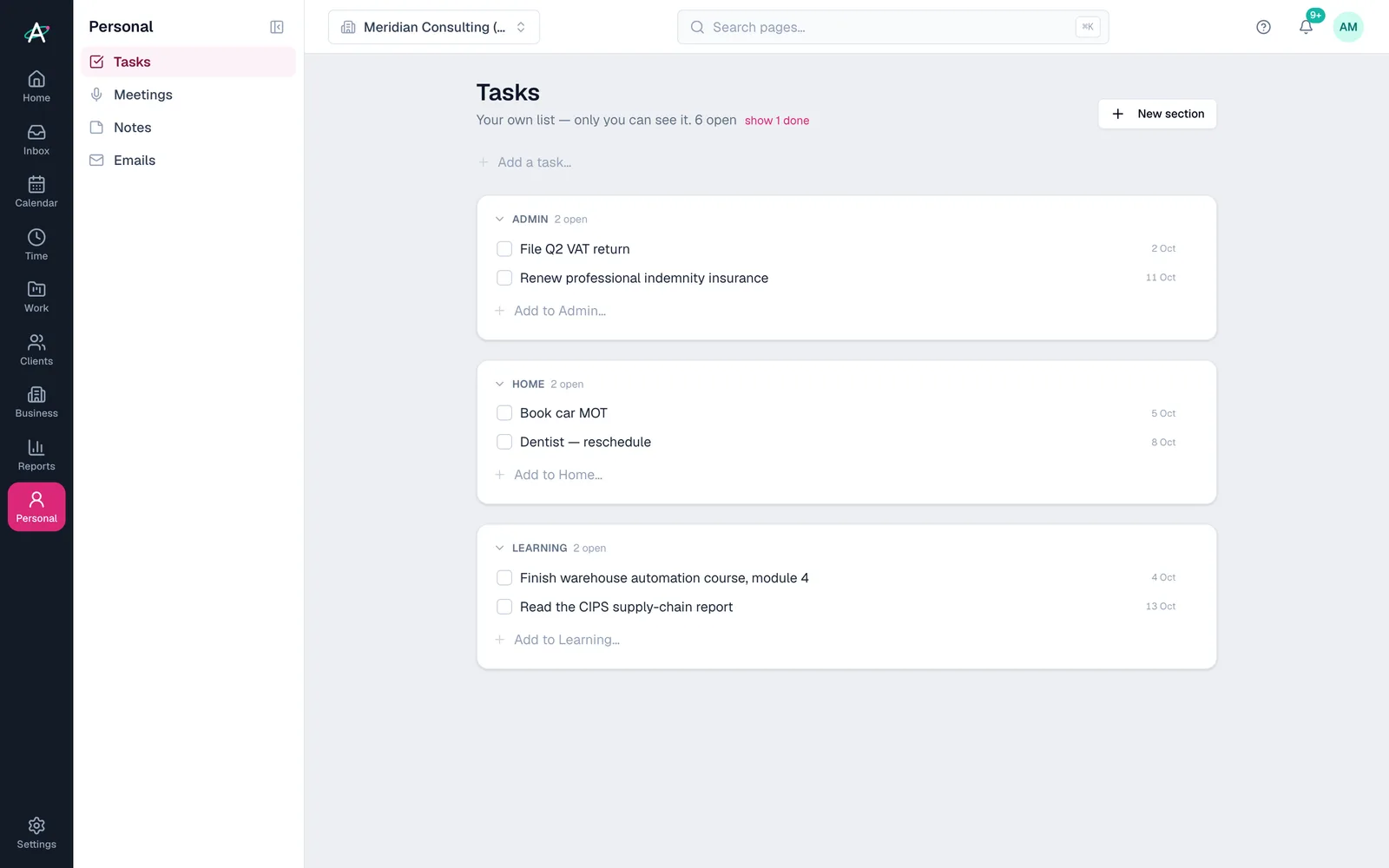Open the help question-mark icon
Screen dimensions: 1389x868
1263,27
